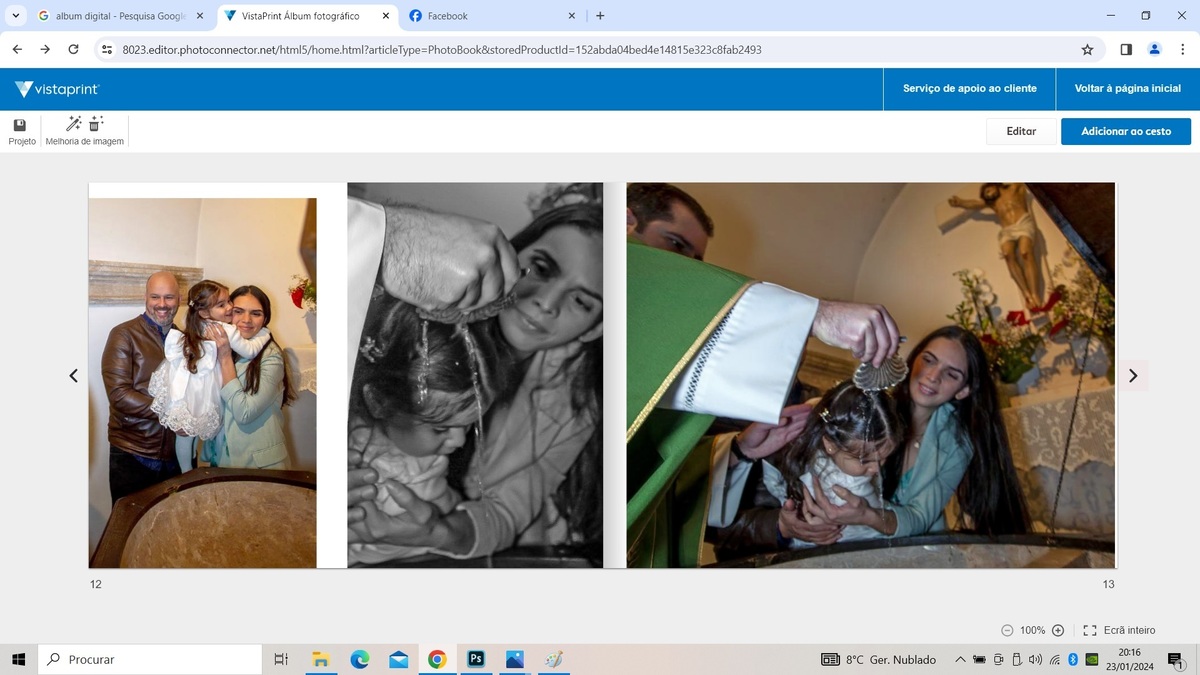1200x675 pixels.
Task: Go to previous page spread arrow
Action: pos(73,376)
